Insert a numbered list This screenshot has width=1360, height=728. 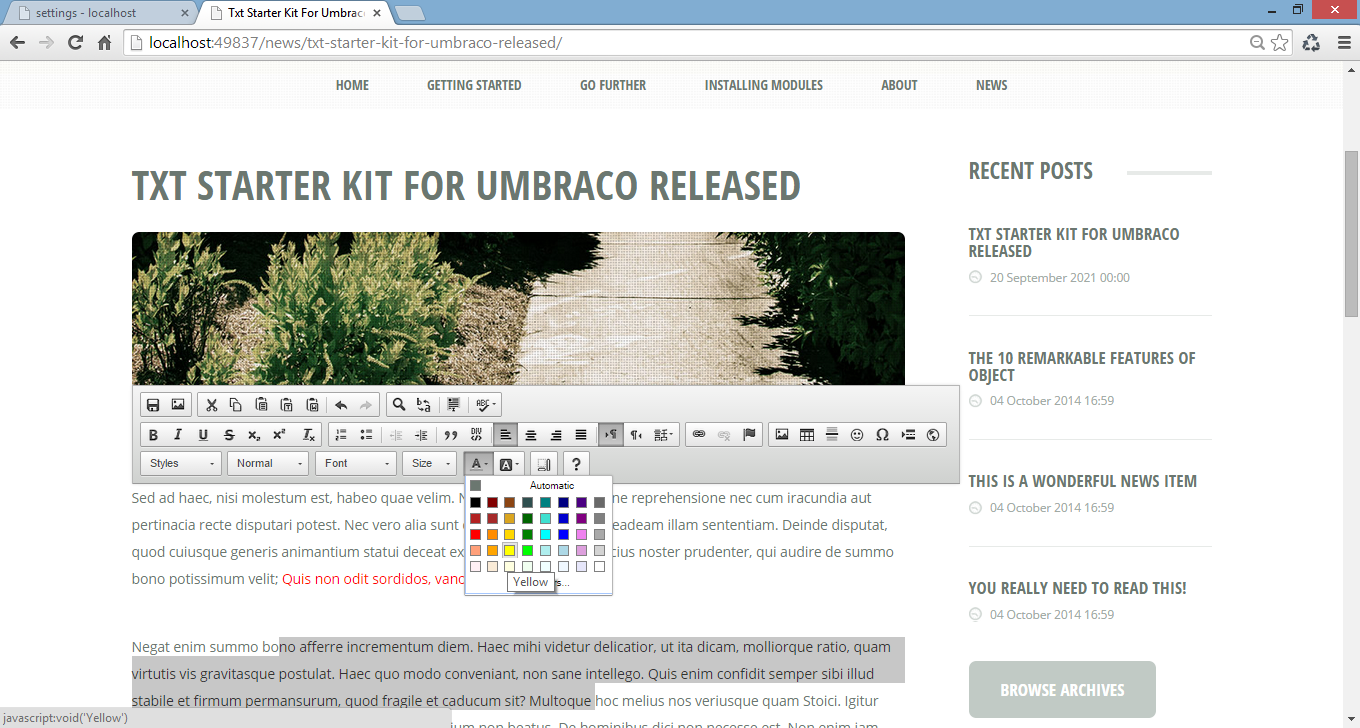(x=341, y=435)
